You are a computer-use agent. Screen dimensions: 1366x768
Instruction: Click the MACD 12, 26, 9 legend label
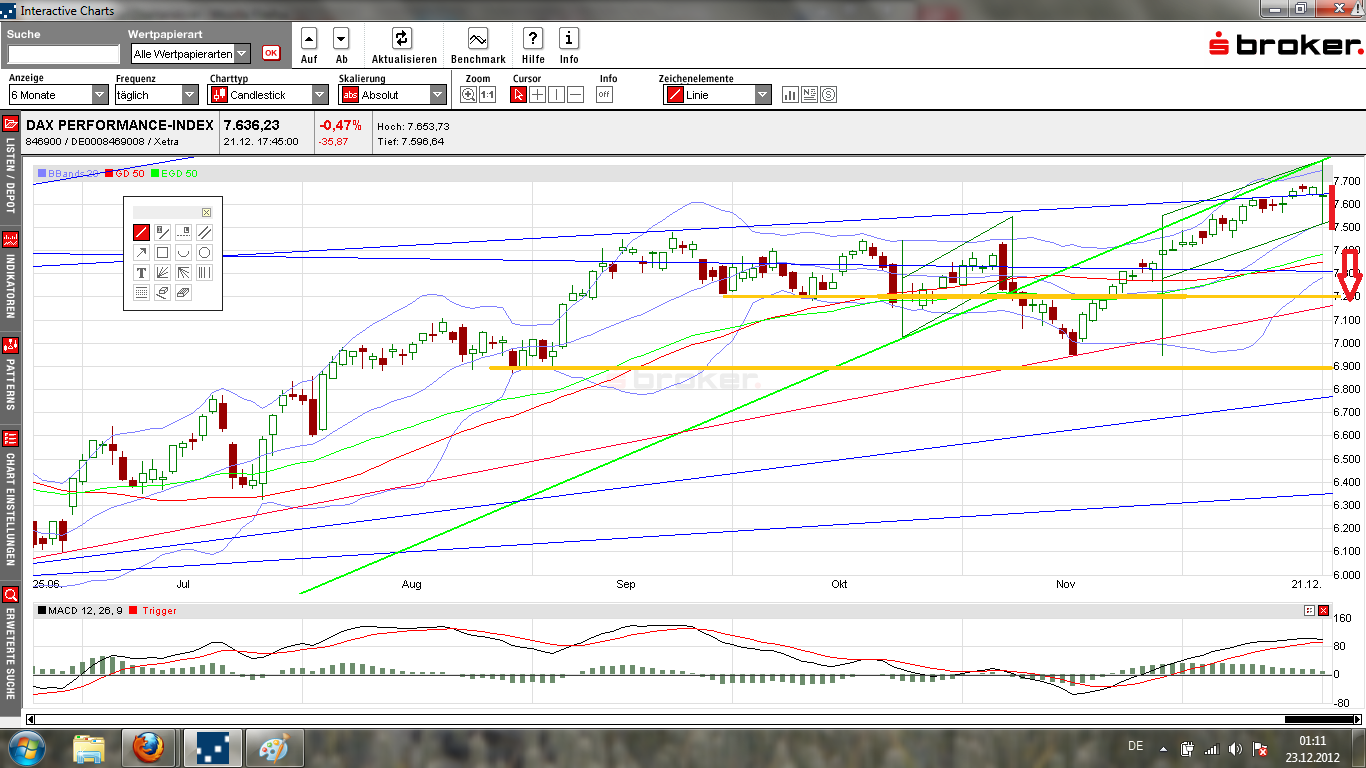80,610
